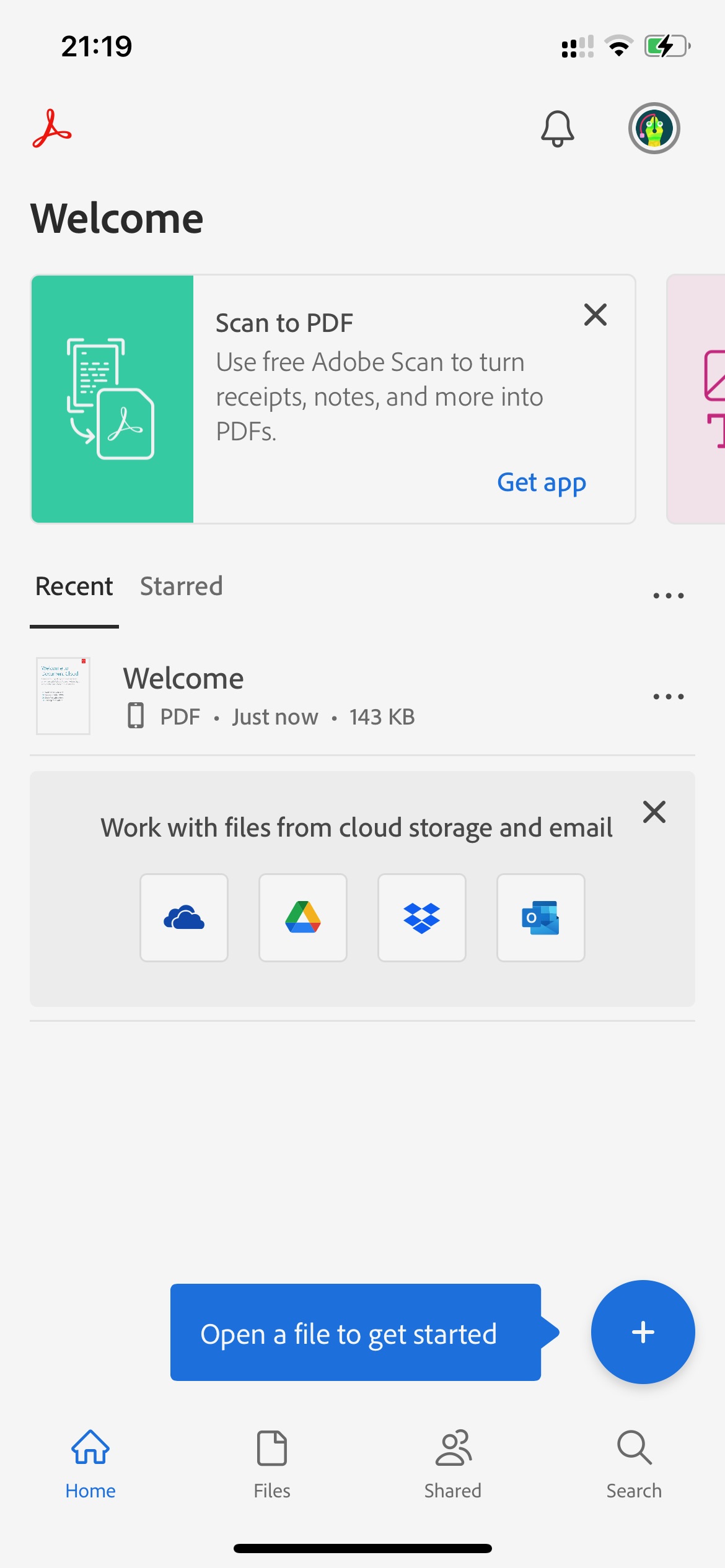The height and width of the screenshot is (1568, 725).
Task: Open the Shared tab
Action: click(453, 1464)
